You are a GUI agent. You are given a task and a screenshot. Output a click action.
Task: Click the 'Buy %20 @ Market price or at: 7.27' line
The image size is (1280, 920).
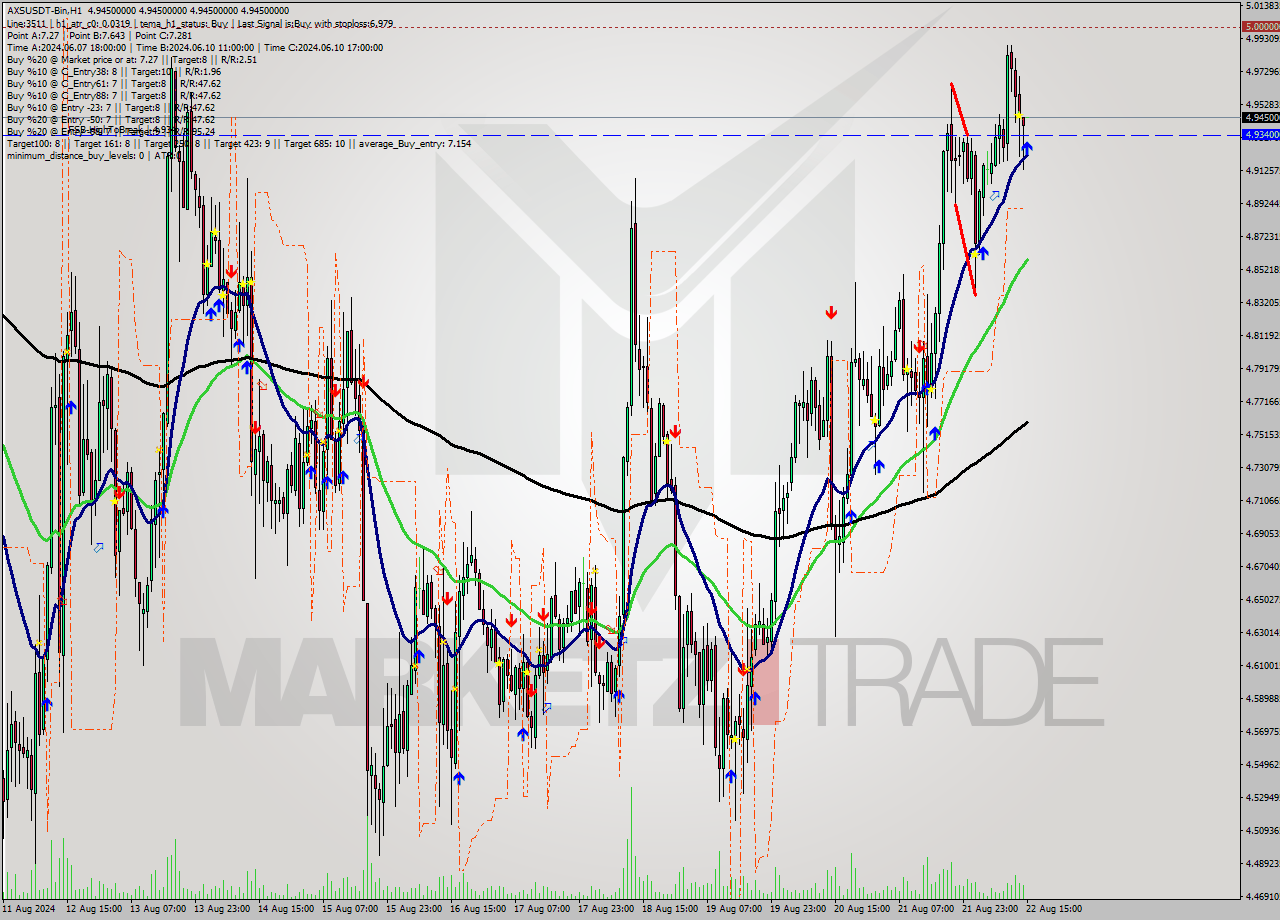click(x=85, y=59)
